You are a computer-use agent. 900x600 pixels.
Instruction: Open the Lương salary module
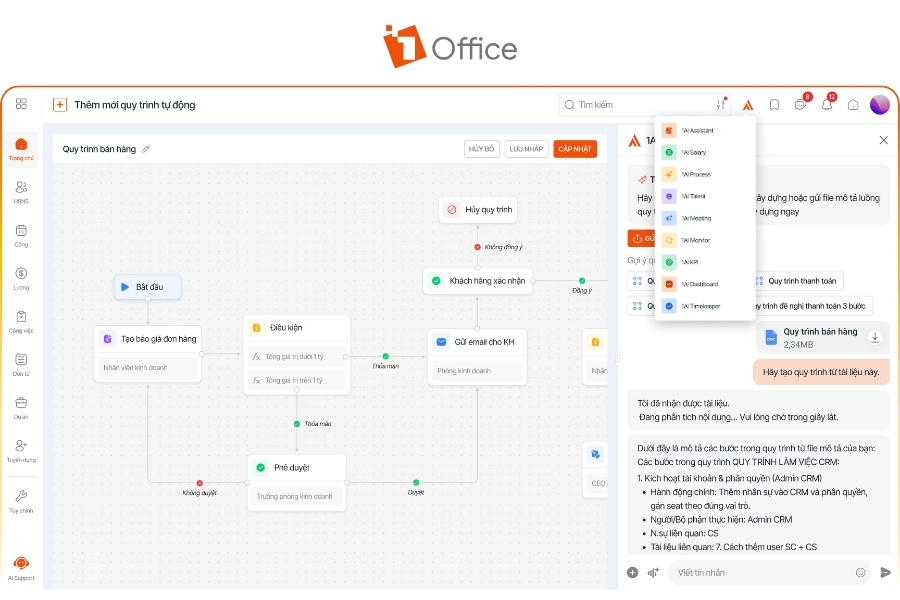tap(21, 278)
